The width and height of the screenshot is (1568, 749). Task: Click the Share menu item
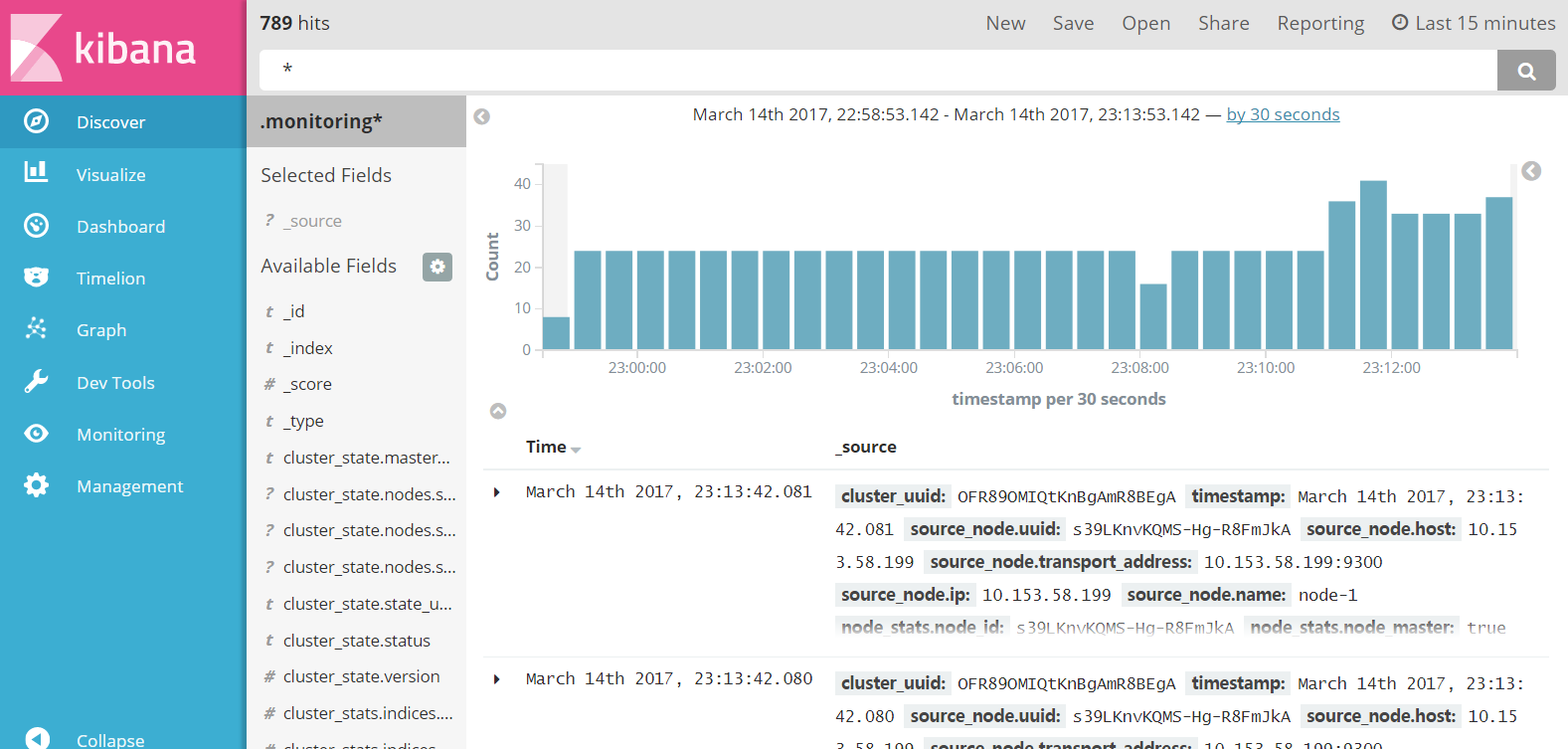[x=1223, y=23]
